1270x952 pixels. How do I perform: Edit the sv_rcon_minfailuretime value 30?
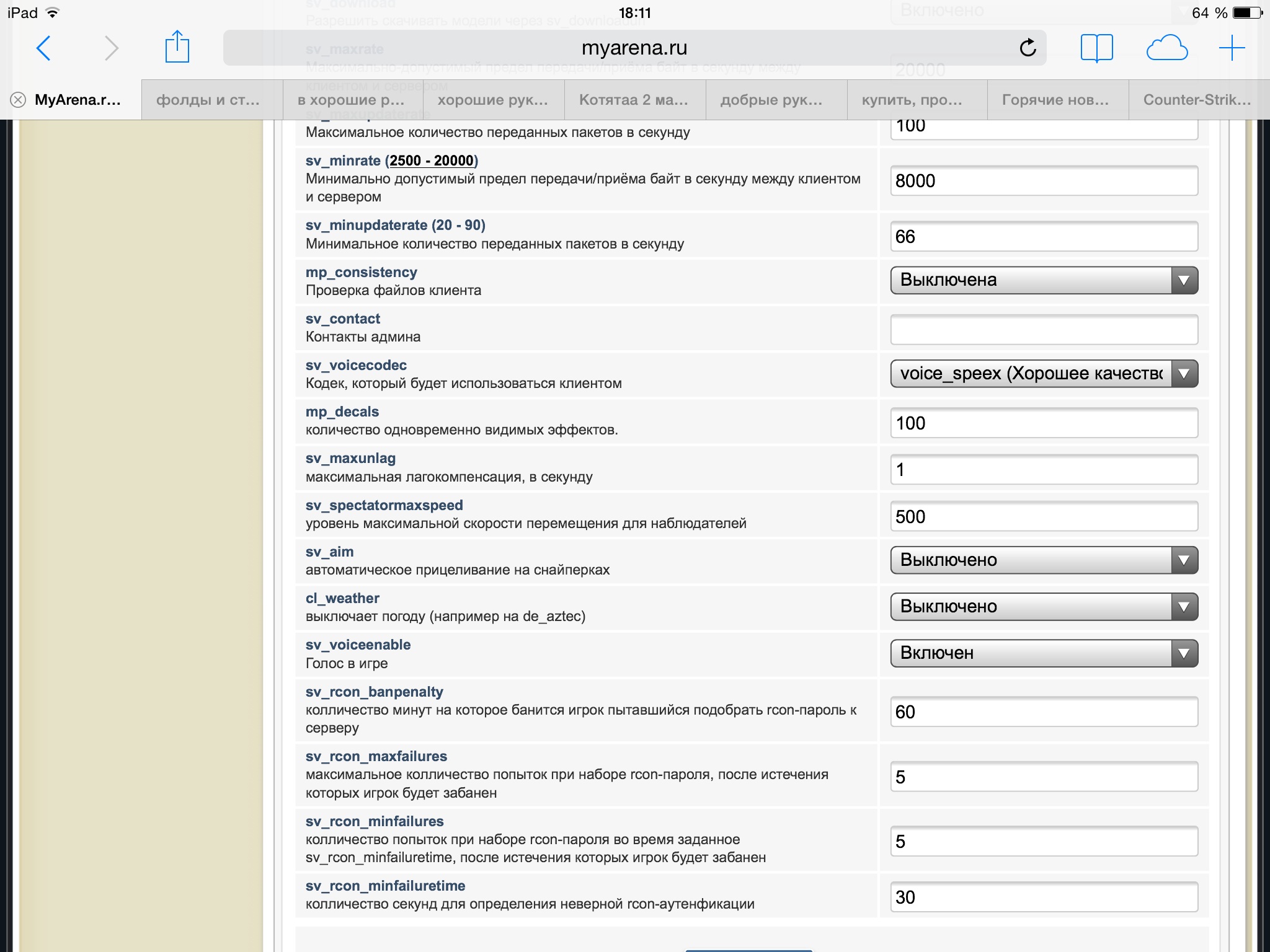[1044, 897]
